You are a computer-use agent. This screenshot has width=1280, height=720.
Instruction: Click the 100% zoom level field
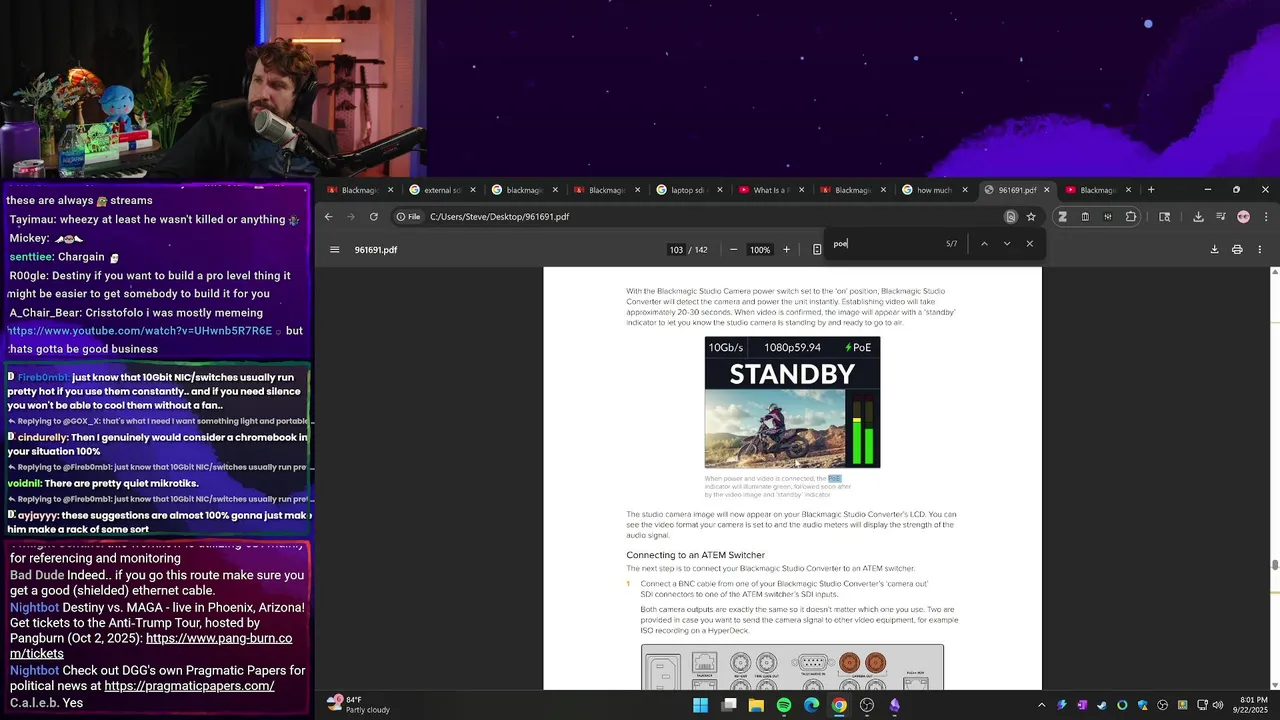pos(760,250)
